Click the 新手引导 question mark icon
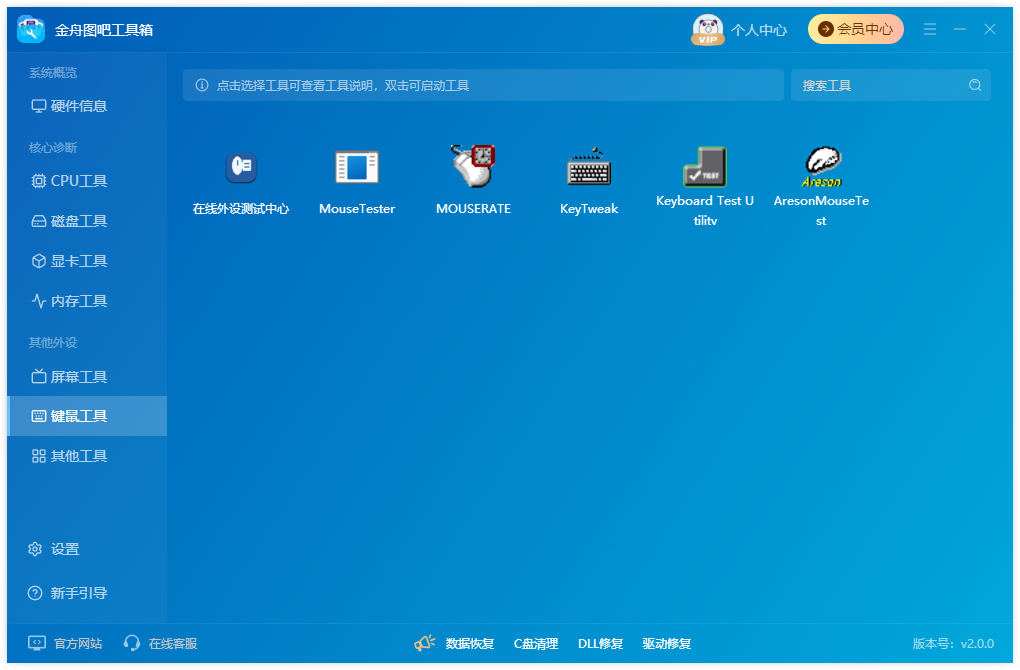The width and height of the screenshot is (1020, 670). click(35, 593)
